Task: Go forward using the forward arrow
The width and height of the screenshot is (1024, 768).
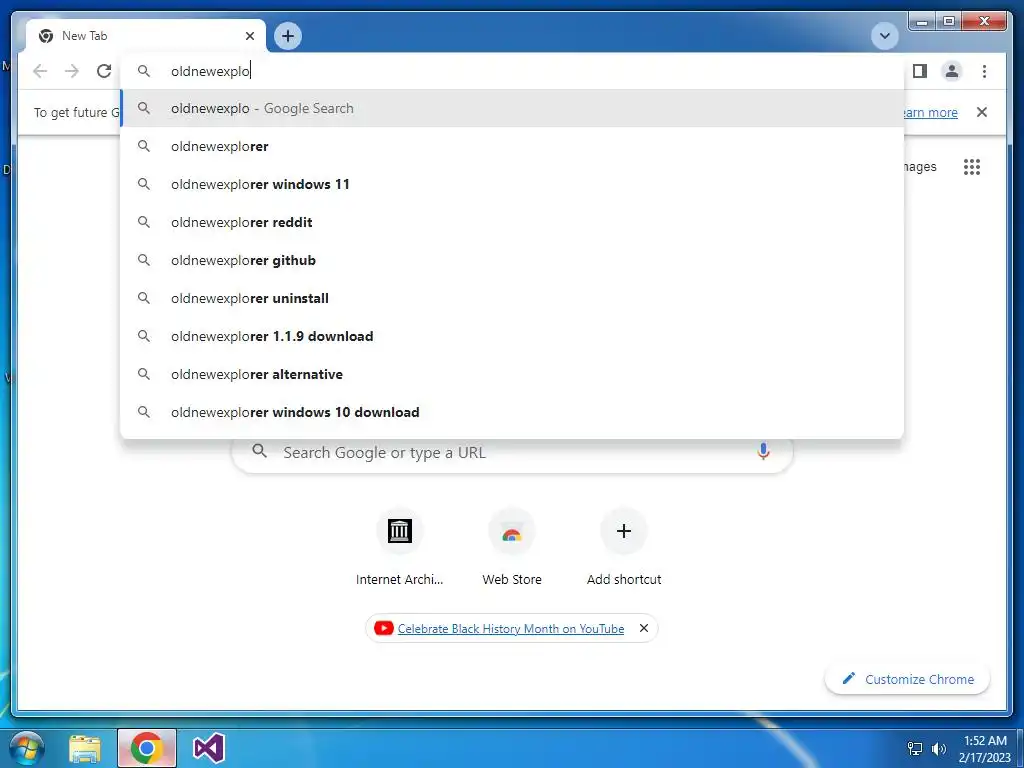Action: click(x=72, y=71)
